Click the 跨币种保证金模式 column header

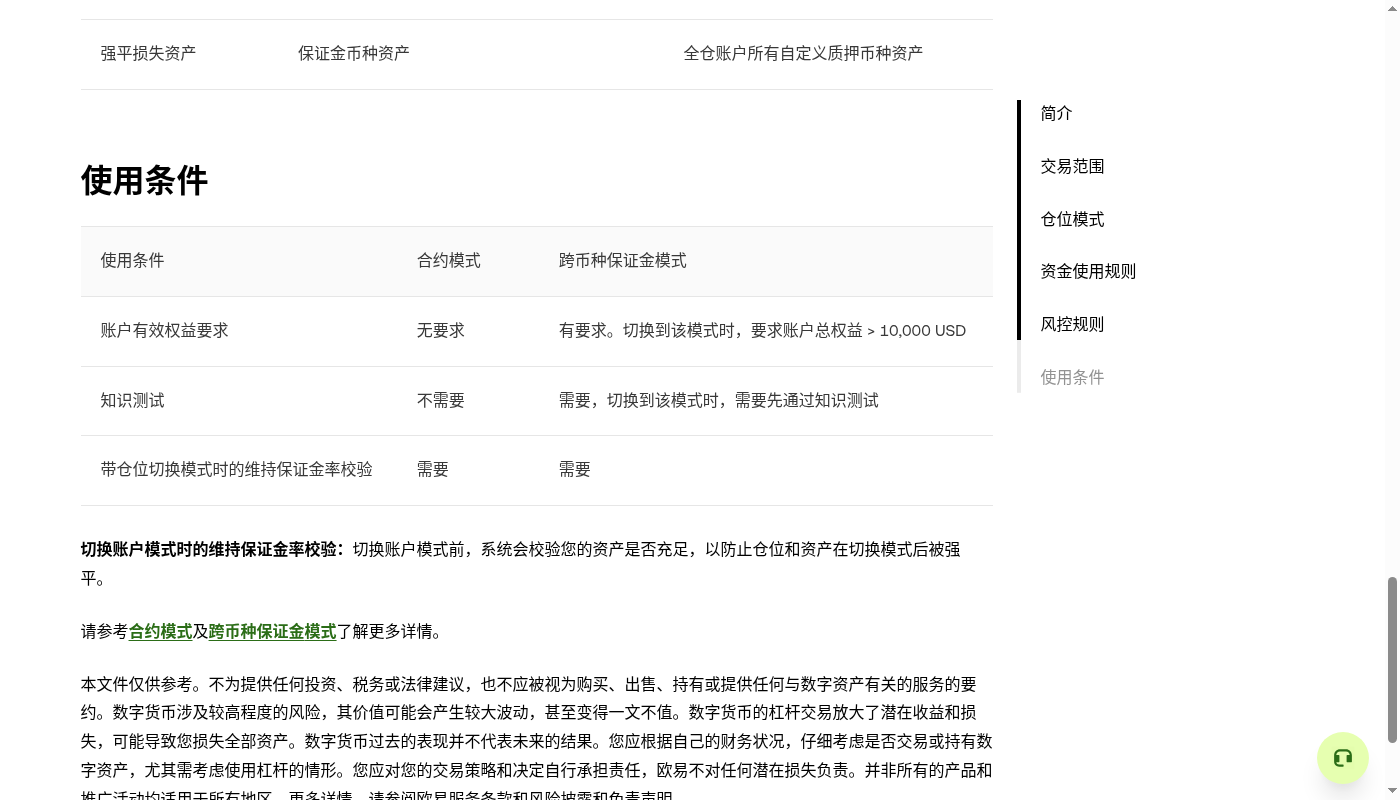pyautogui.click(x=623, y=261)
